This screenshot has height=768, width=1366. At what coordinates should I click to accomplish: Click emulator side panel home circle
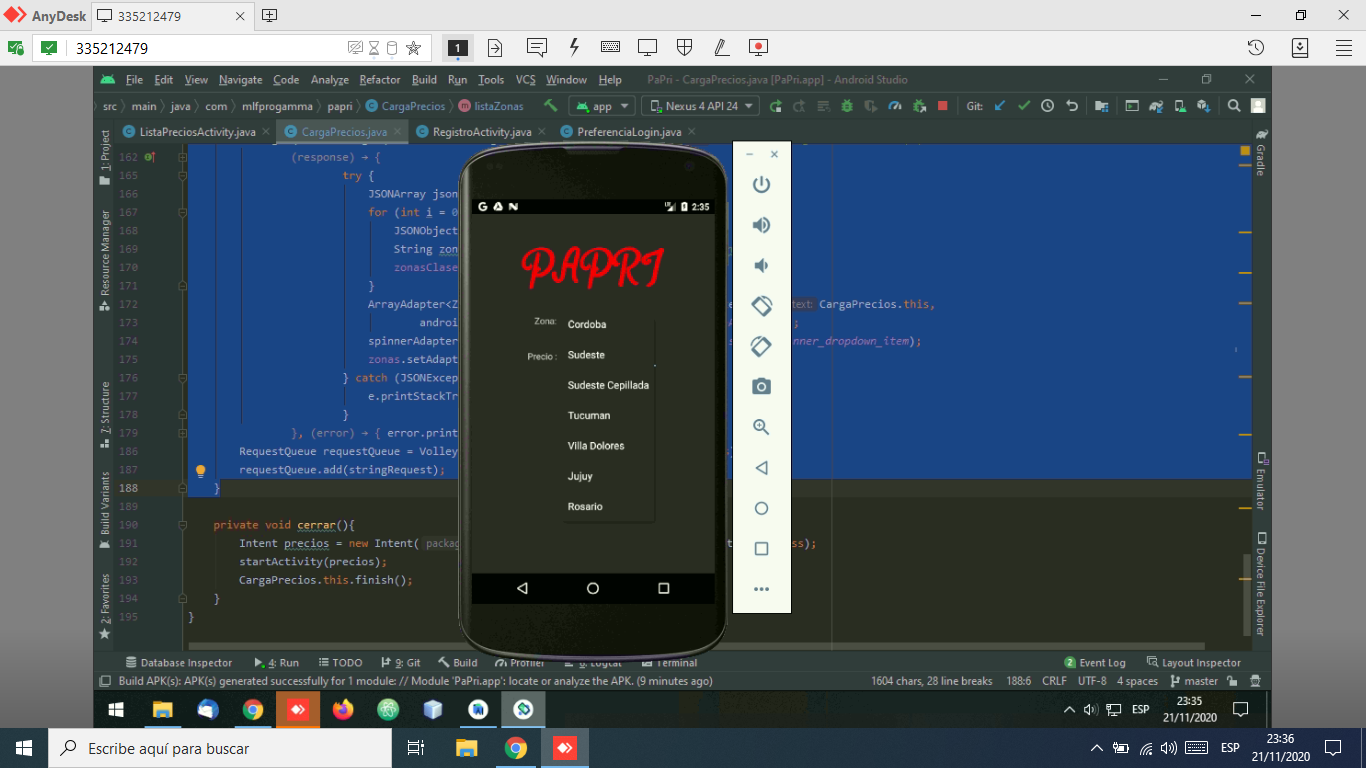click(761, 508)
